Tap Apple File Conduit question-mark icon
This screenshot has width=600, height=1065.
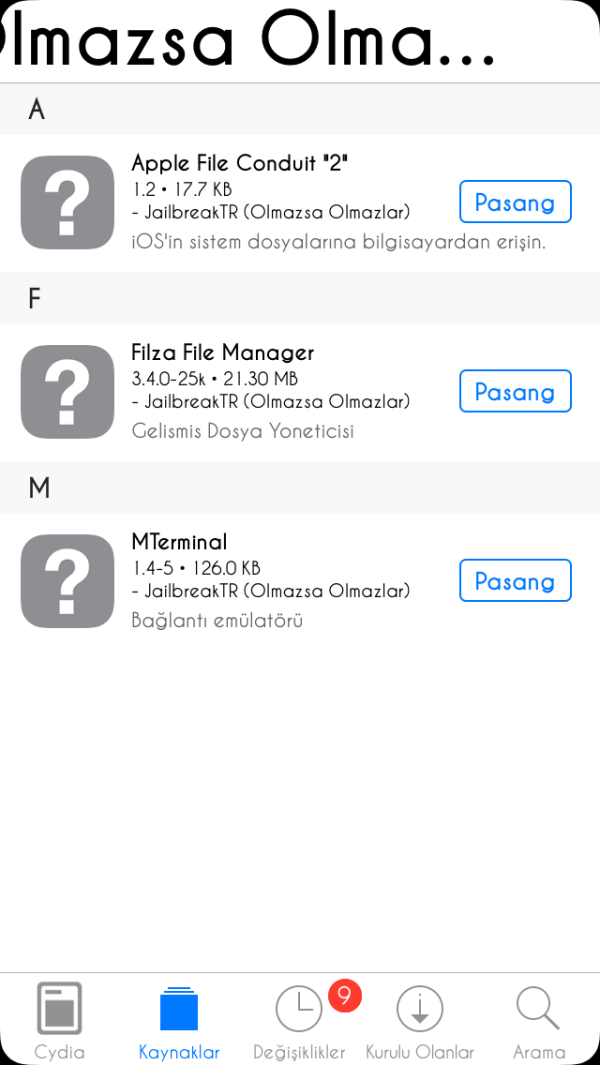(x=68, y=202)
